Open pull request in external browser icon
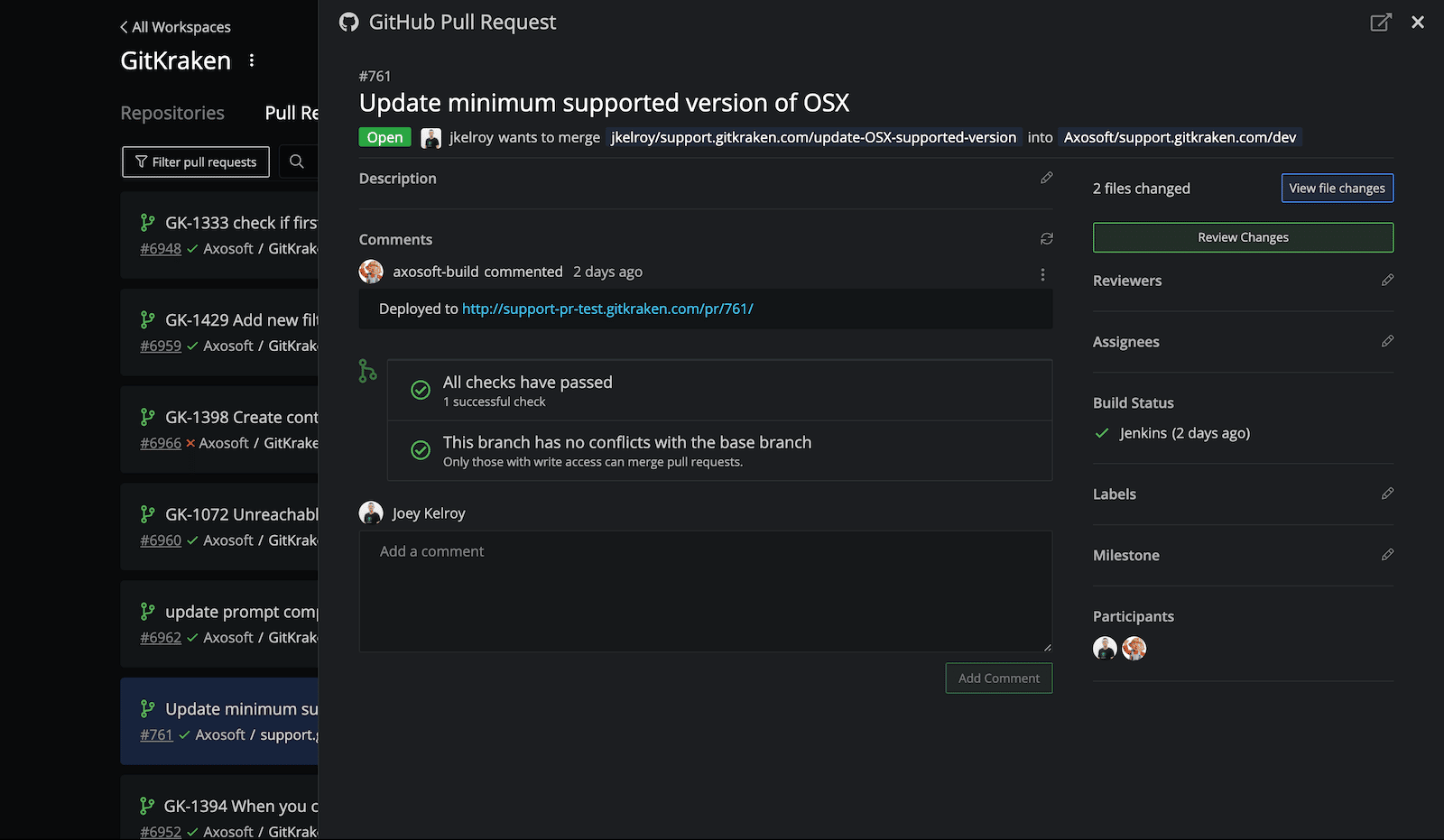The image size is (1444, 840). [1380, 23]
